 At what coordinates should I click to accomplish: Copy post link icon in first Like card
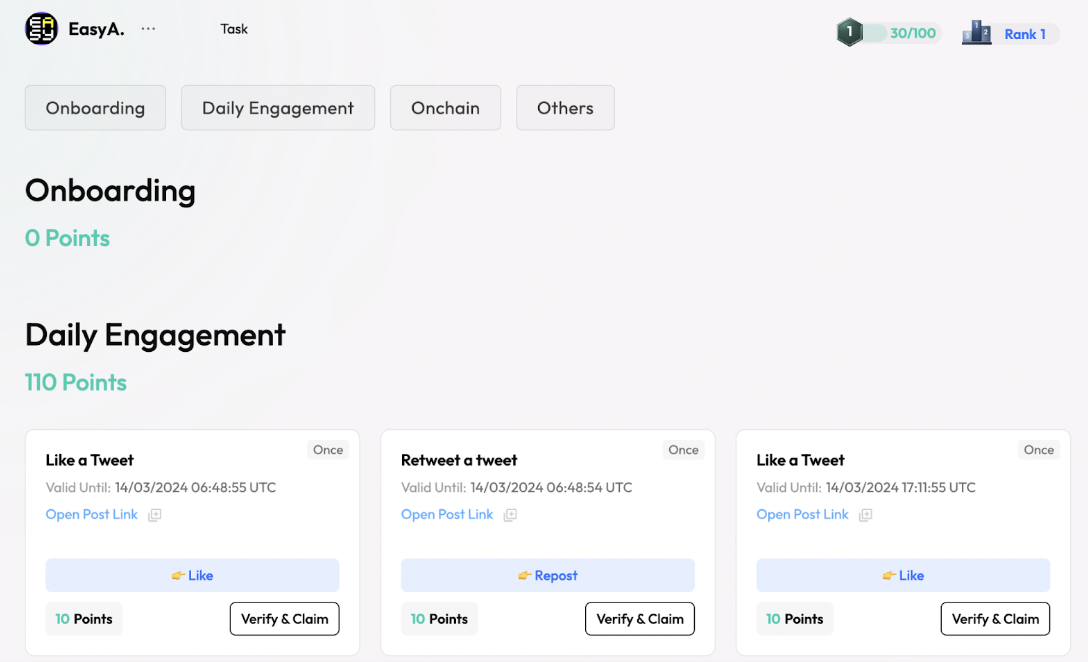click(x=155, y=515)
